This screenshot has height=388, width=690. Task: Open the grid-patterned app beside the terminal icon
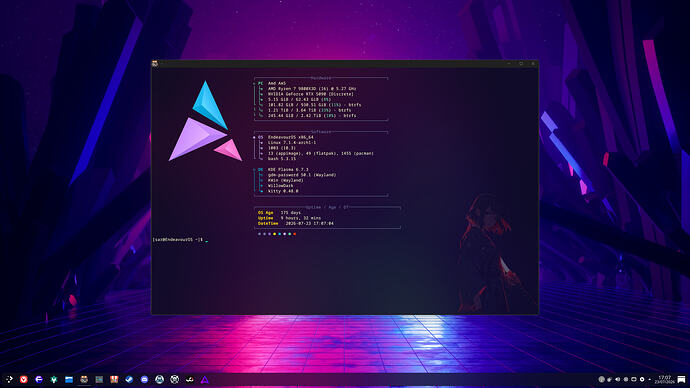[x=99, y=379]
